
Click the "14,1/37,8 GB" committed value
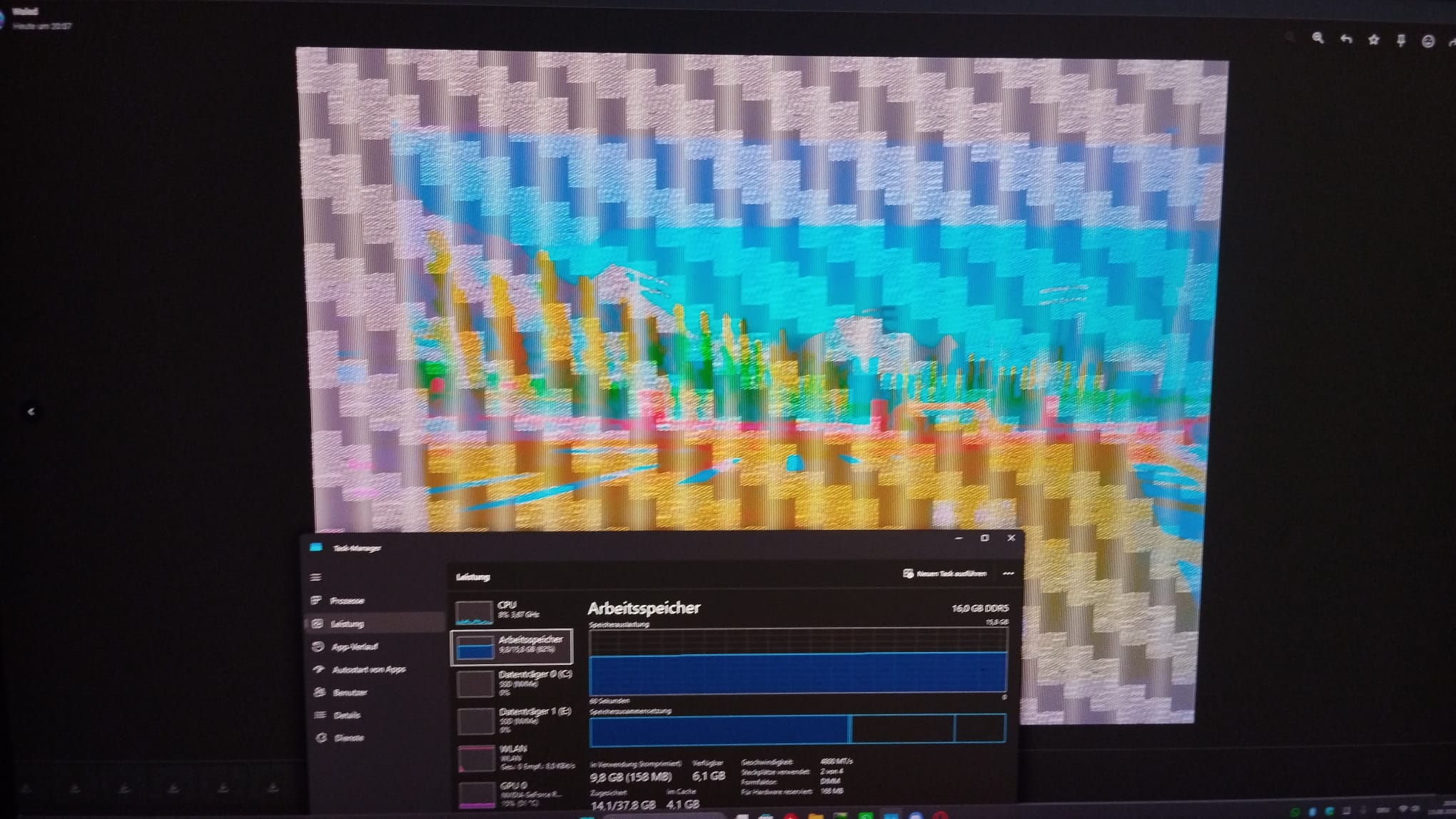(623, 805)
